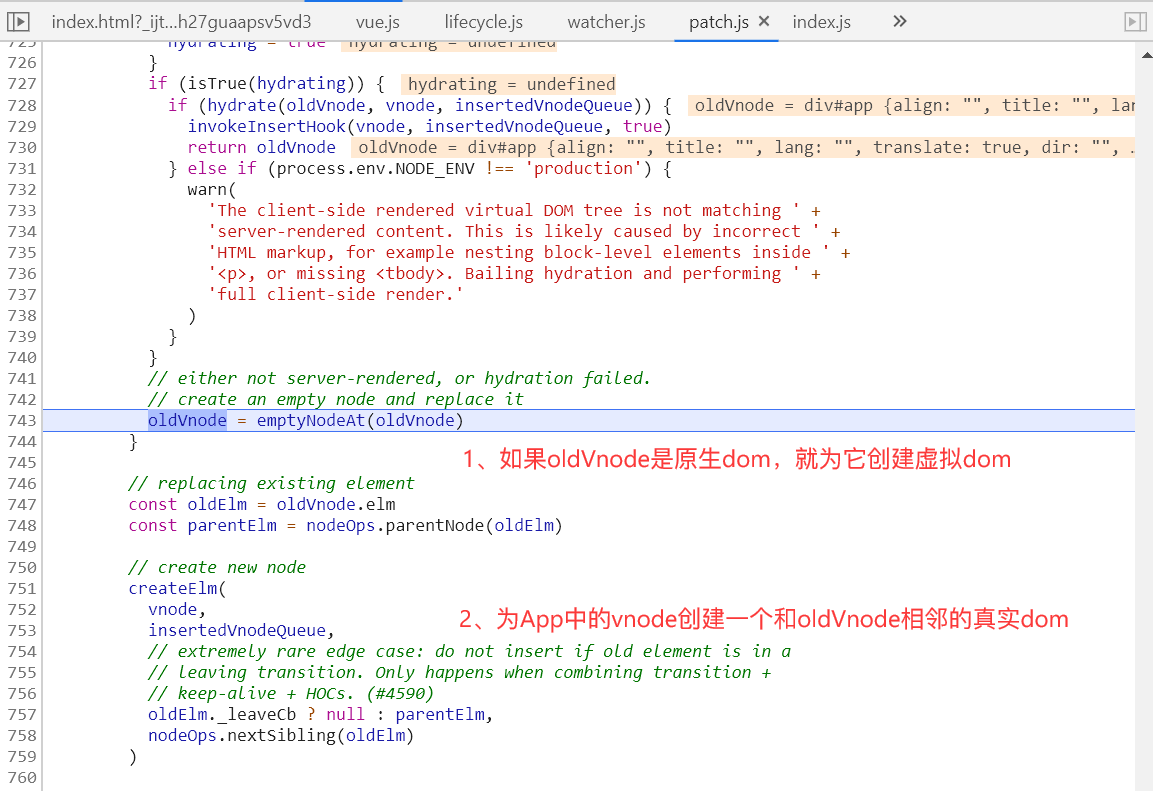
Task: Click highlighted oldVnode variable on line 743
Action: coord(188,420)
